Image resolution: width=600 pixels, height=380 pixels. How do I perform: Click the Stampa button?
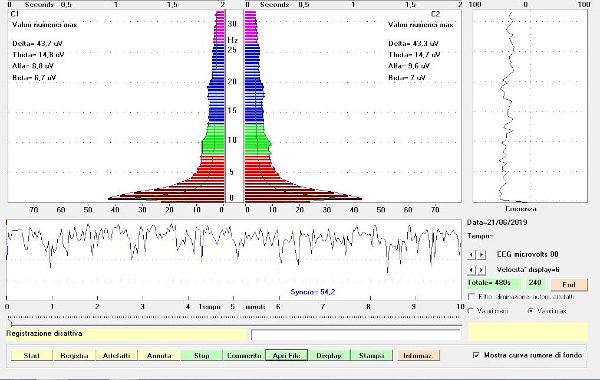[x=372, y=356]
